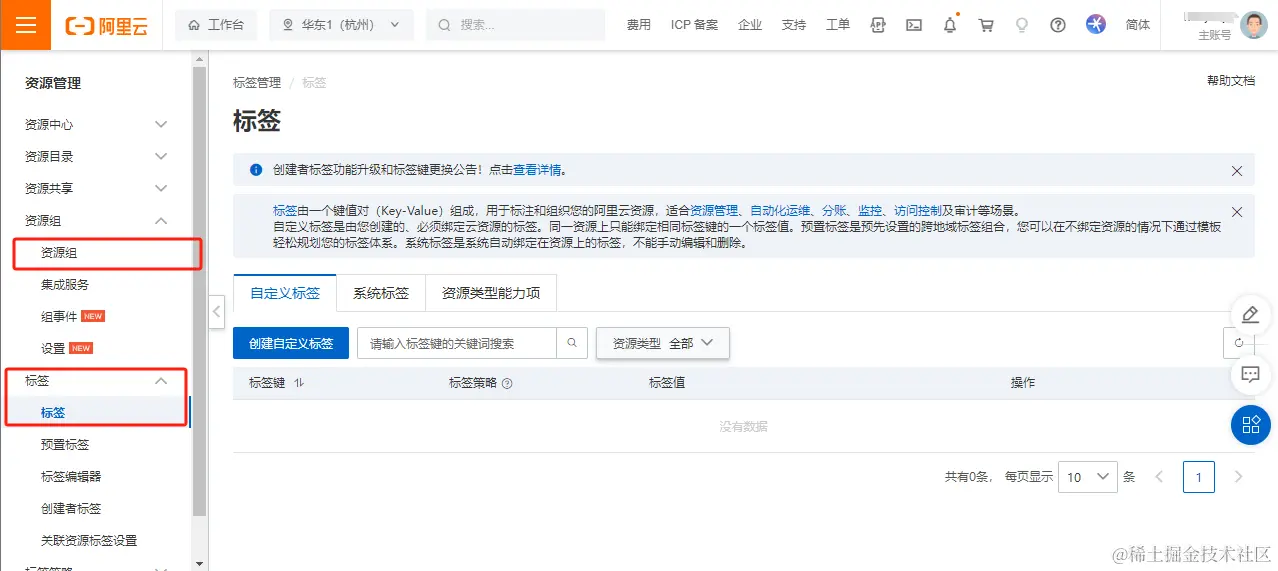The image size is (1278, 571).
Task: Follow the 查看详情 link
Action: 537,170
